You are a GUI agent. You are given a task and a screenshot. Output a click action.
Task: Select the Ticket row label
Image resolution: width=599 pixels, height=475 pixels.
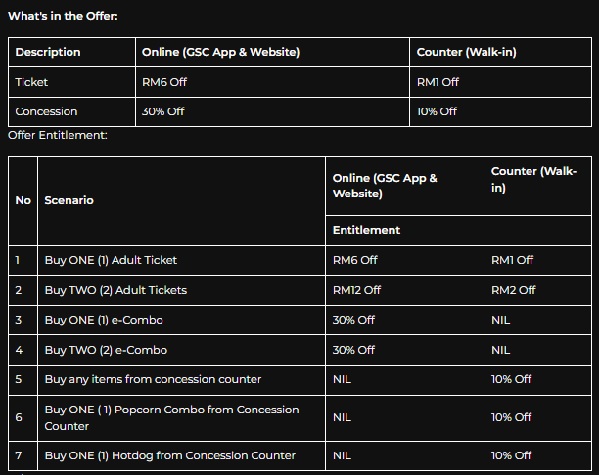pos(32,82)
